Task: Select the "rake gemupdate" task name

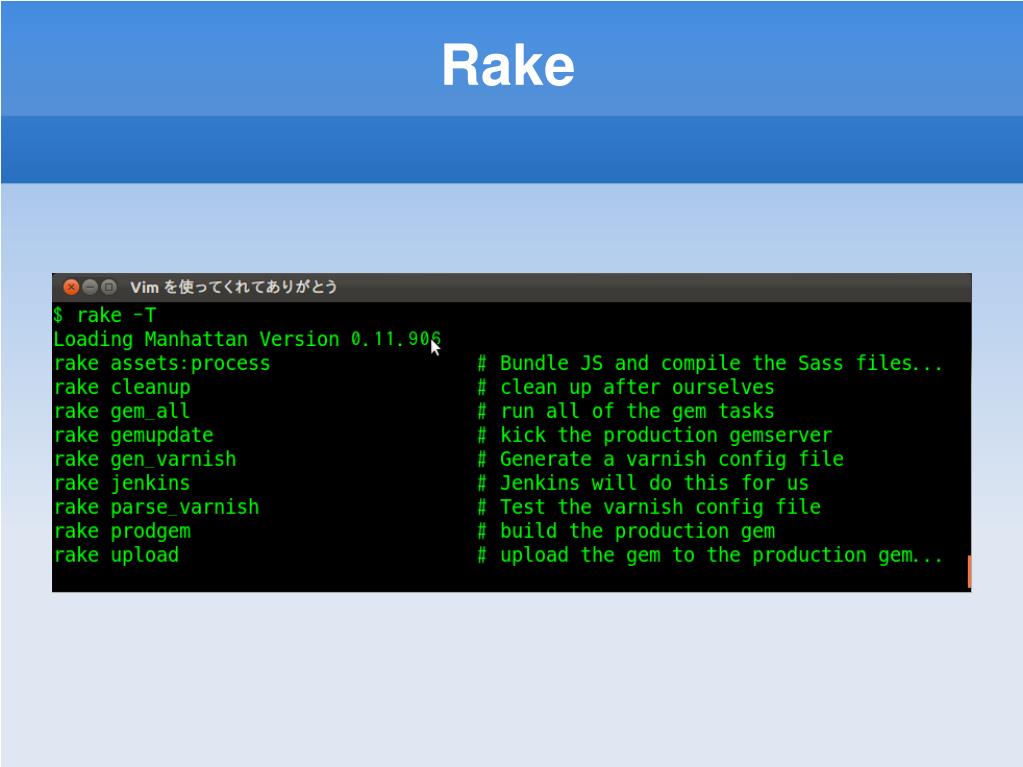Action: pyautogui.click(x=134, y=436)
